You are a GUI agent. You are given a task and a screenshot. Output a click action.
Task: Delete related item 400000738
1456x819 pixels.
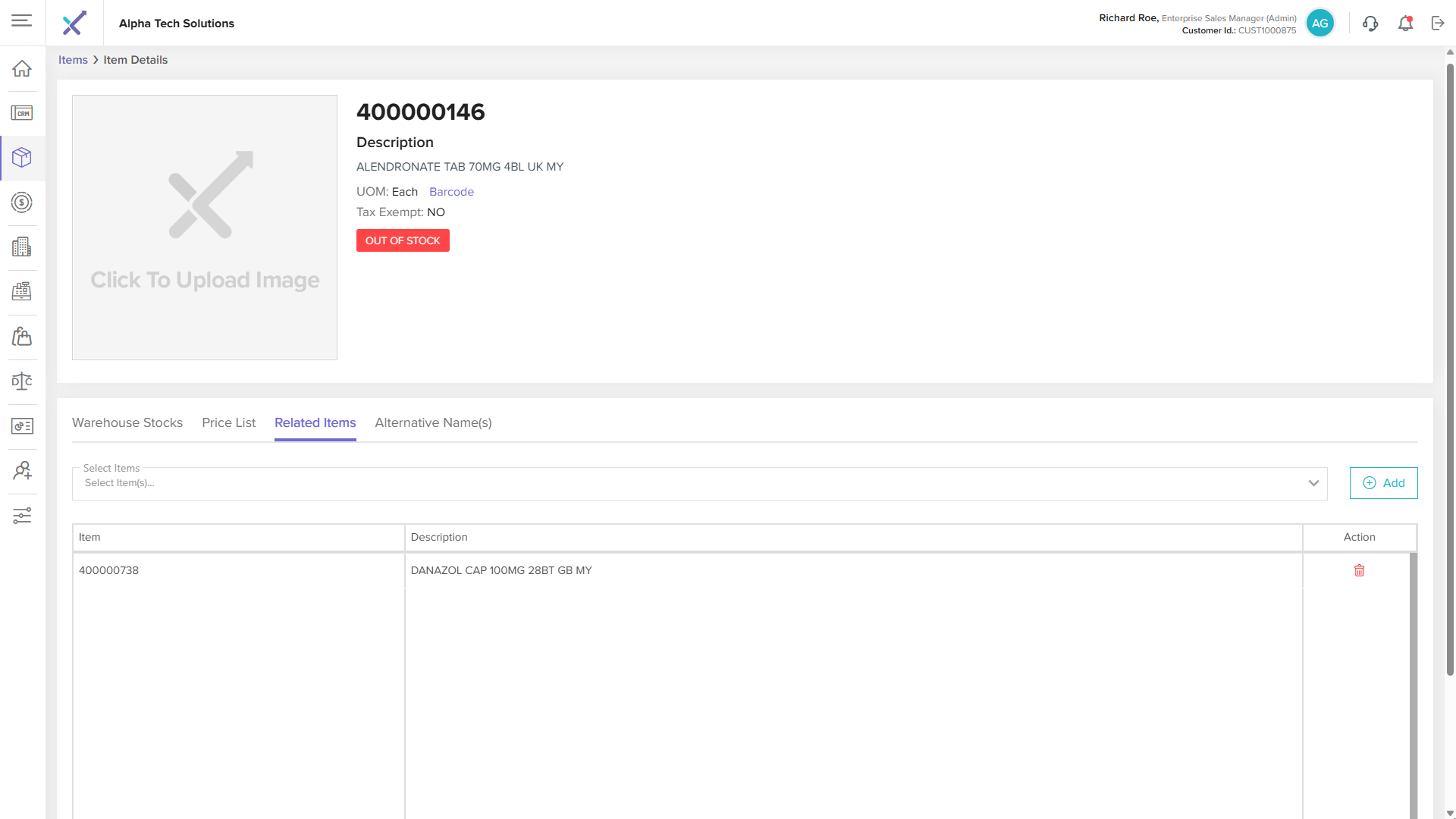coord(1359,570)
